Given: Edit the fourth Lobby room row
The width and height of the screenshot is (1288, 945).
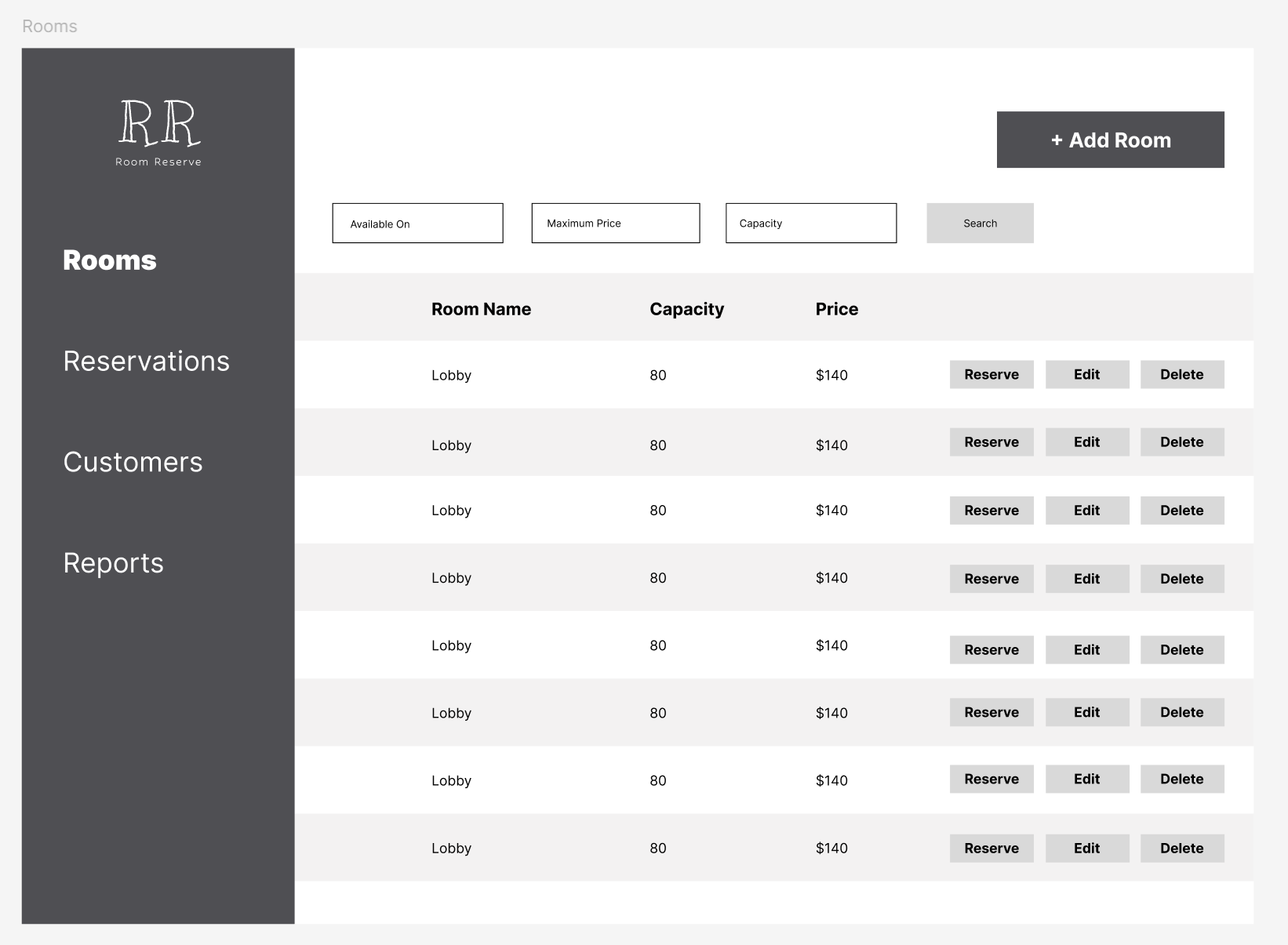Looking at the screenshot, I should [1086, 579].
